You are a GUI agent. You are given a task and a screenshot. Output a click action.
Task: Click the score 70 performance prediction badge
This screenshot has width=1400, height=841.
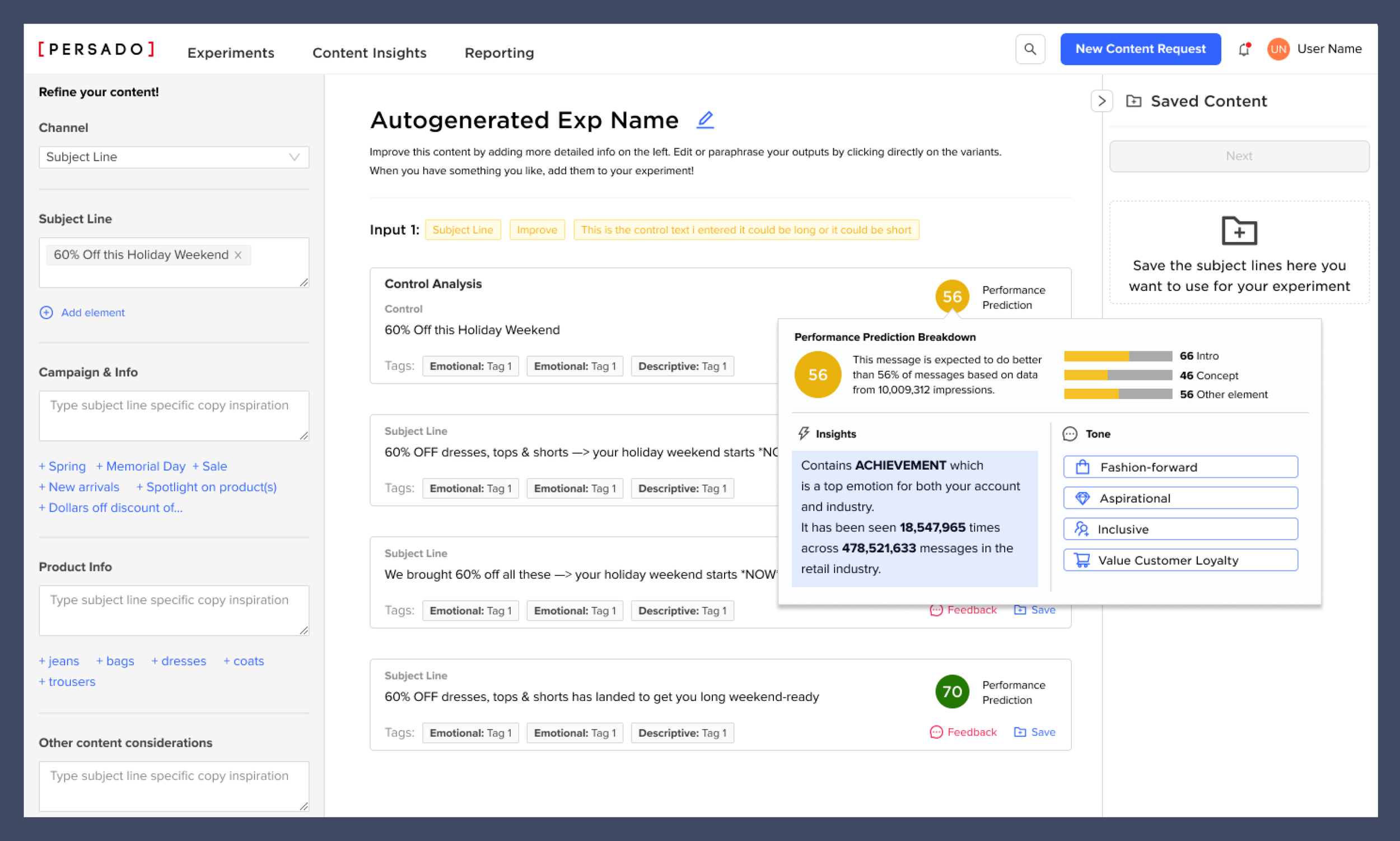pos(951,691)
